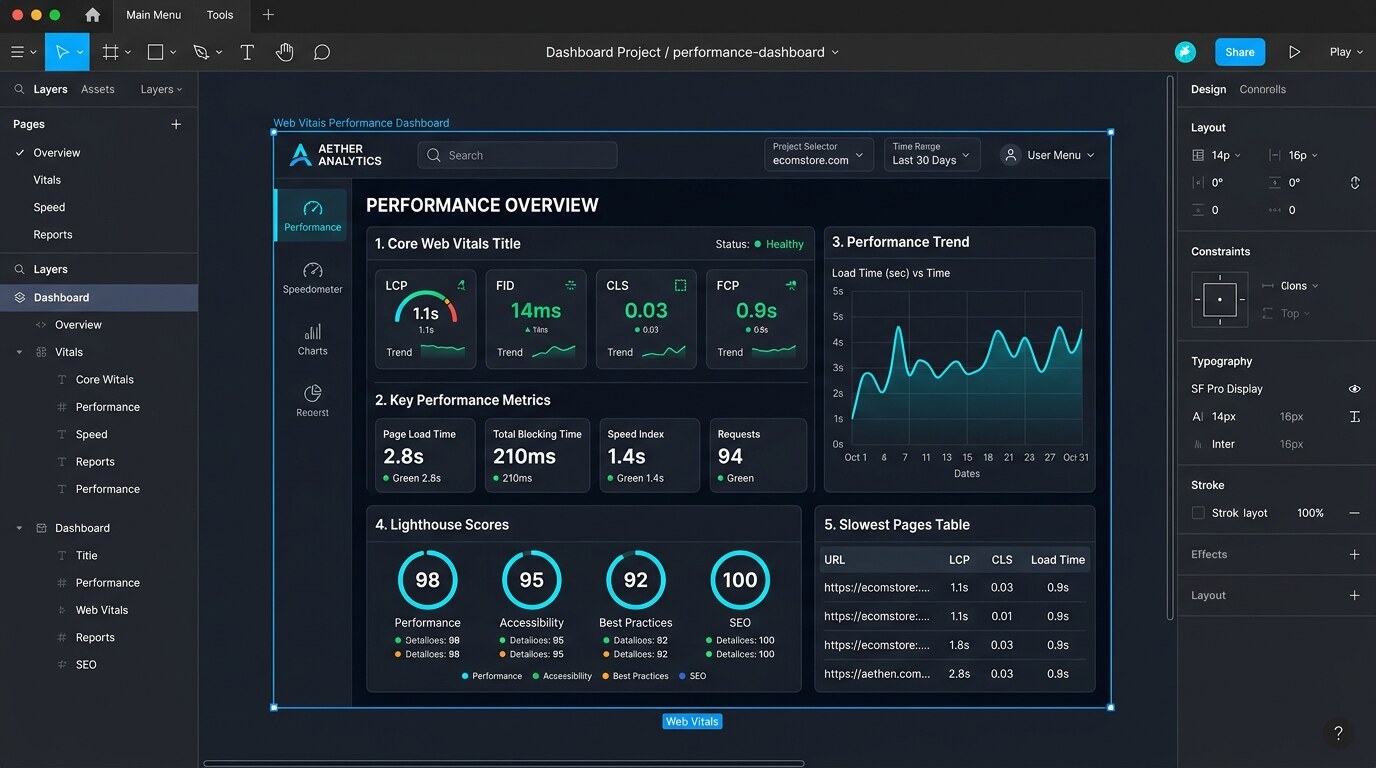Open the Layers dropdown in panel header
The image size is (1376, 768).
tap(161, 89)
